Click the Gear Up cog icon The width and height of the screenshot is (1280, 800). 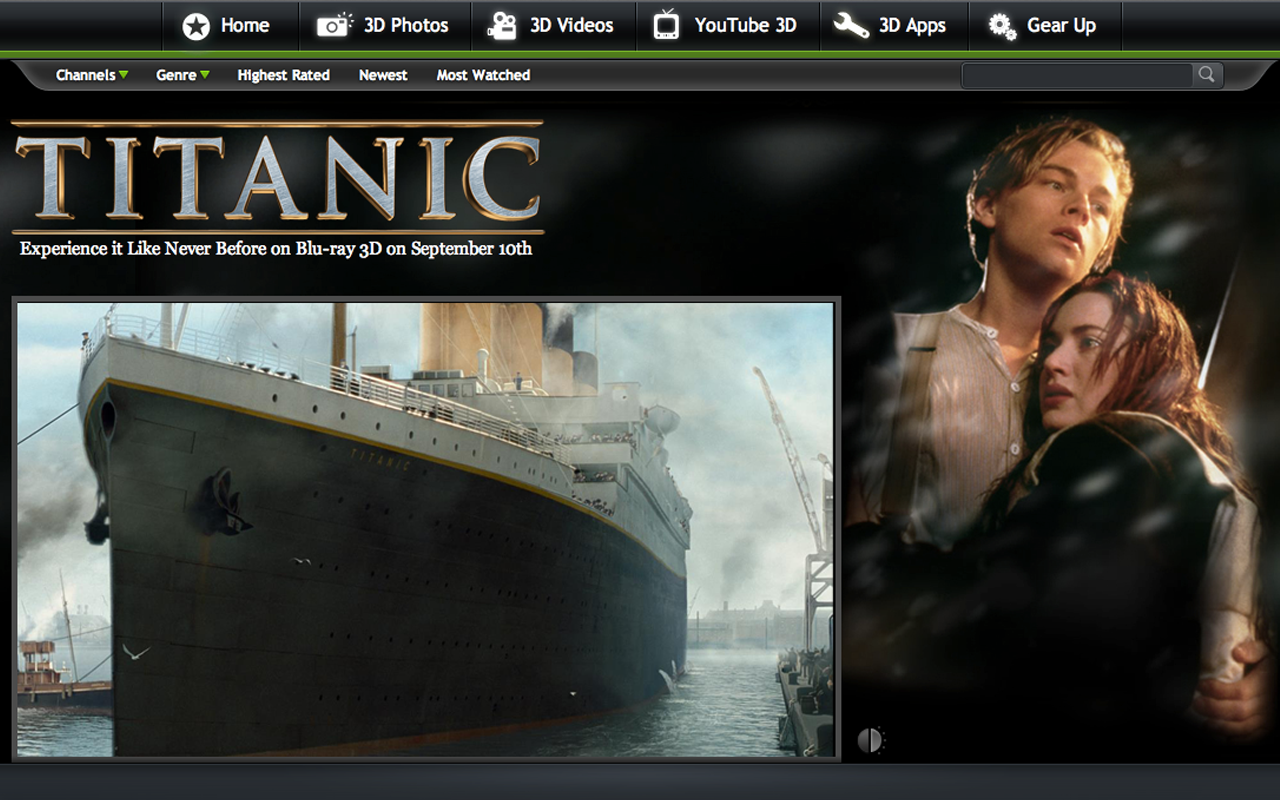(1002, 26)
